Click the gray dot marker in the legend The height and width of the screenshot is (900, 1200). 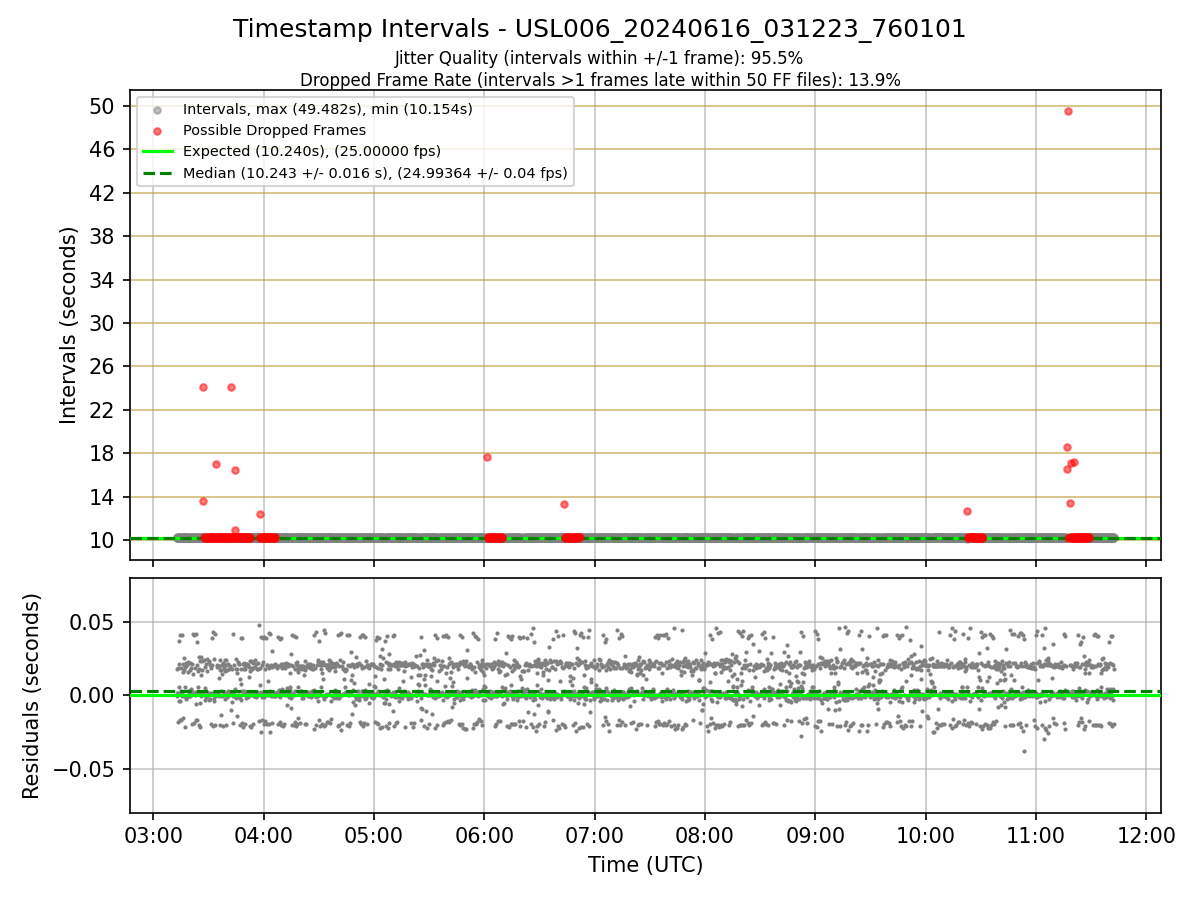[157, 109]
